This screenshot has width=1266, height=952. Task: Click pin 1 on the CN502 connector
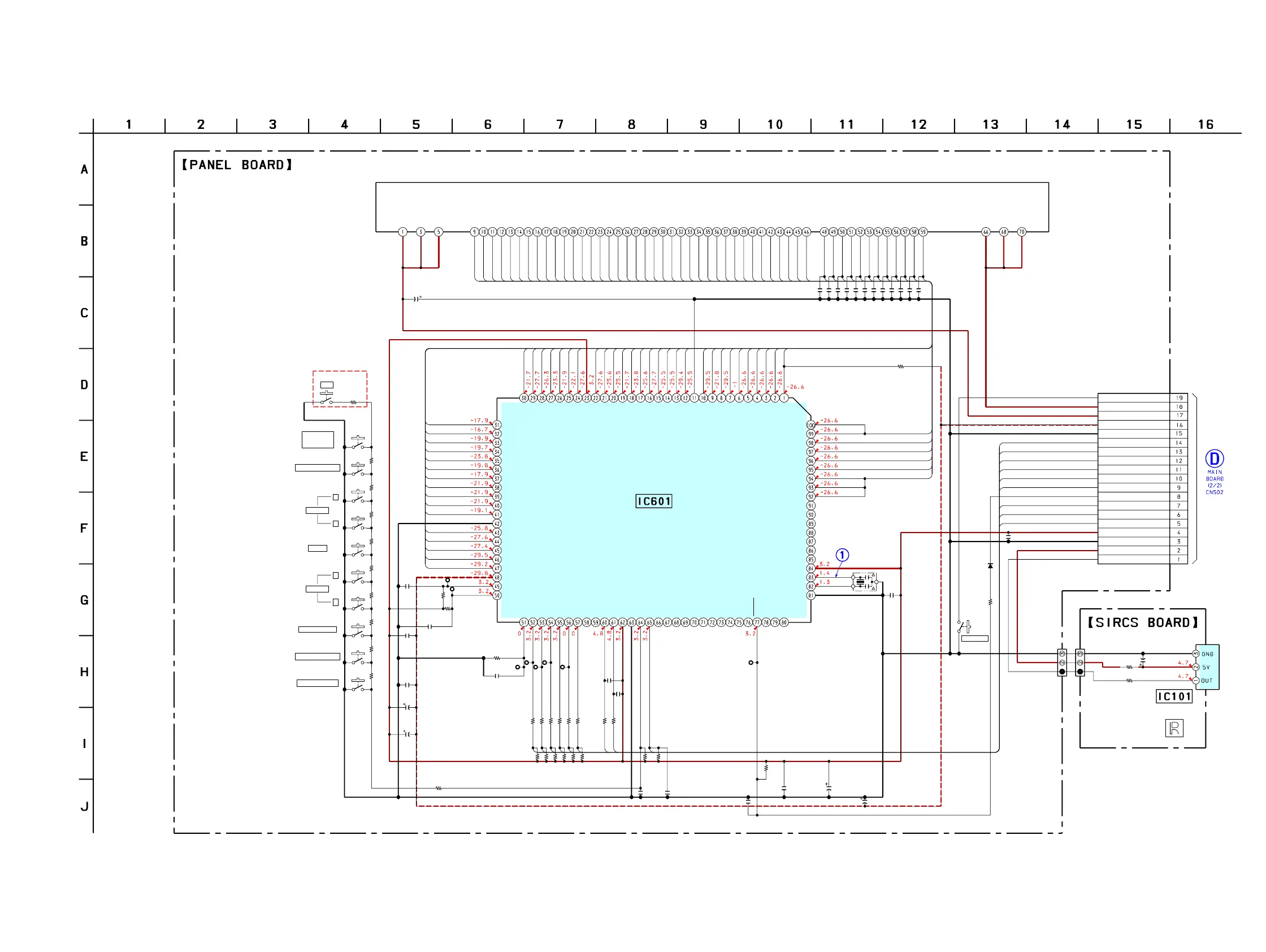coord(1178,560)
